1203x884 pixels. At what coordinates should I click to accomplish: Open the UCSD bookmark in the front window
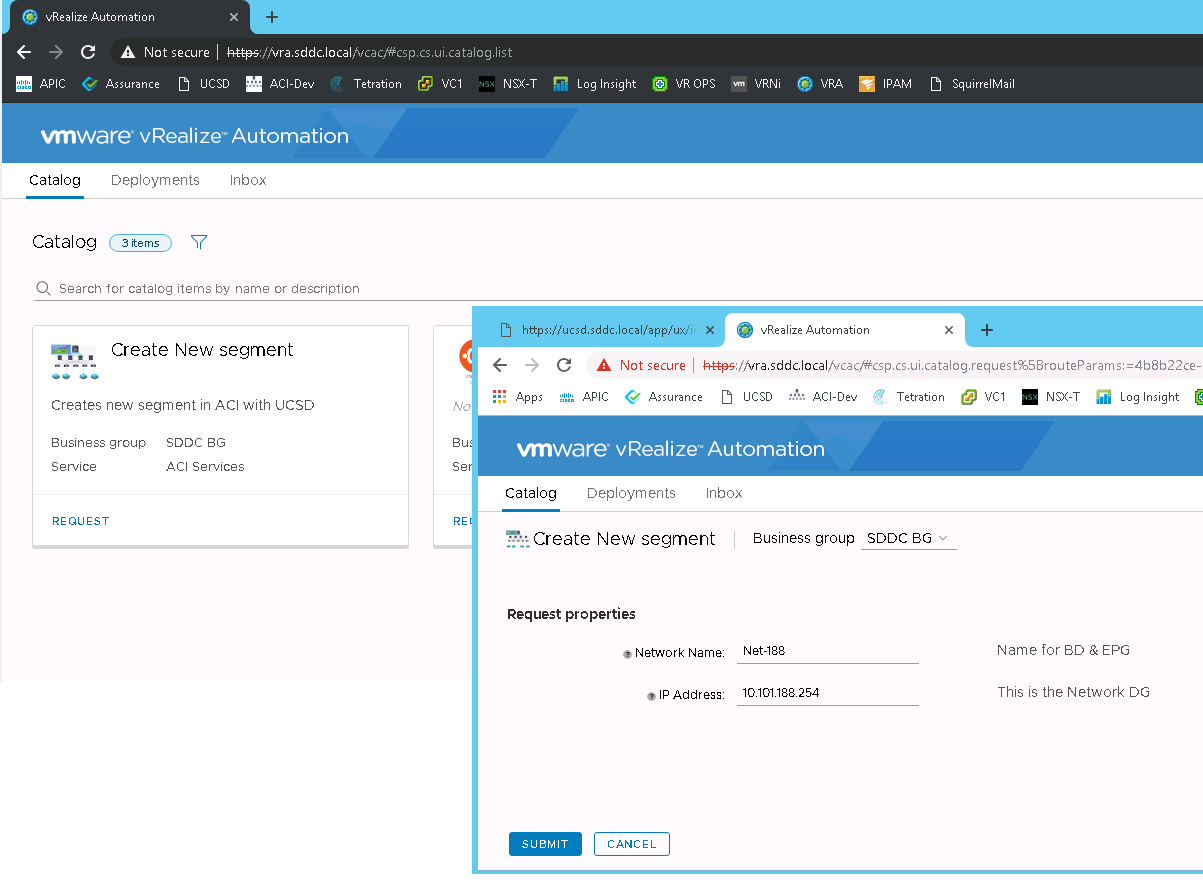tap(746, 397)
